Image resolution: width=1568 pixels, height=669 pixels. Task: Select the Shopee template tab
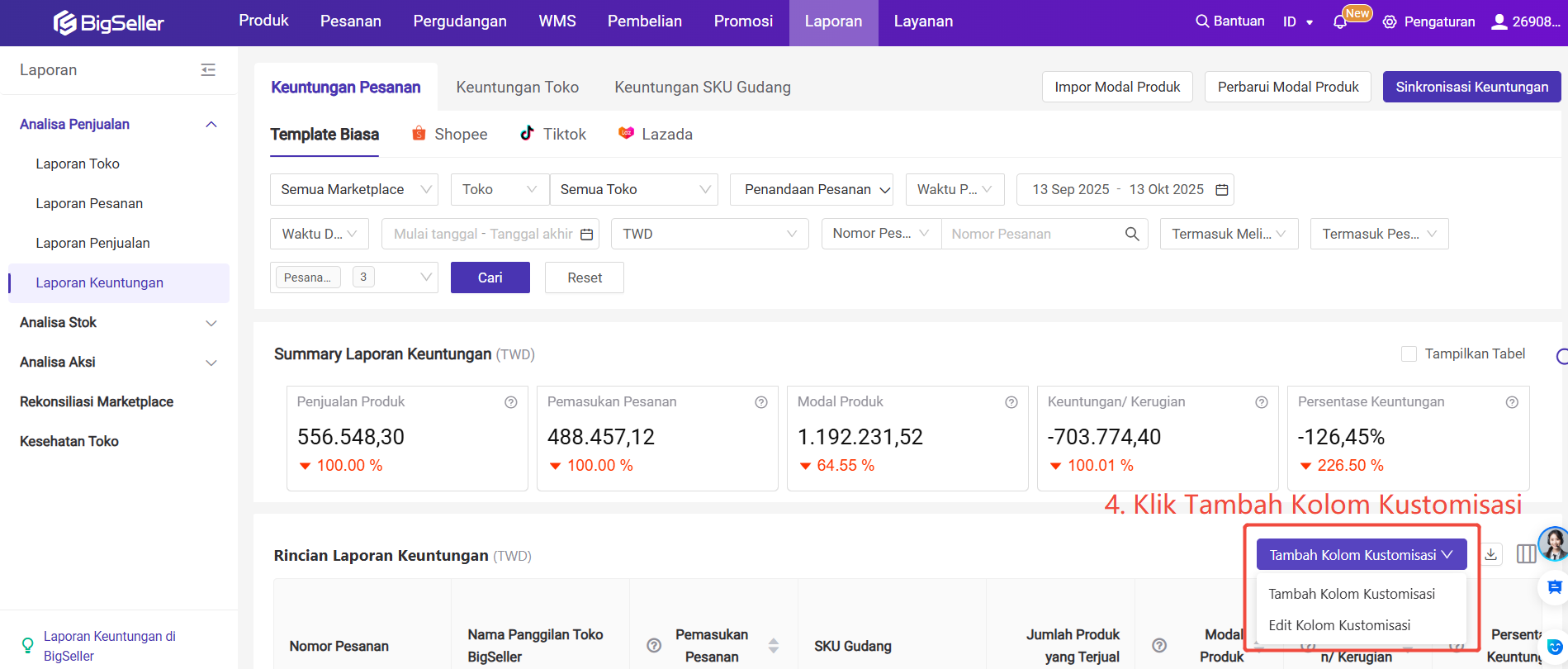click(450, 134)
